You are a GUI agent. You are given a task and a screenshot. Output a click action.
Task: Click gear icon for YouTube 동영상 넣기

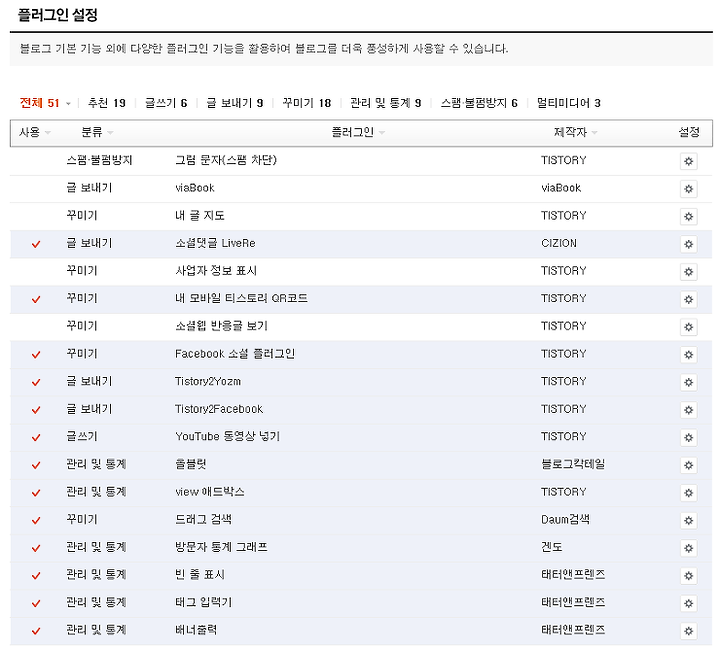click(x=688, y=437)
